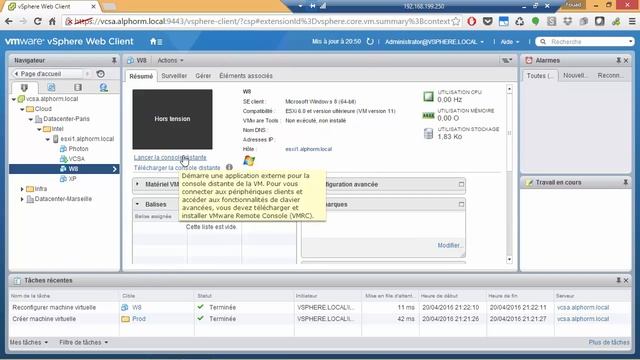Collapse the vcsa.alphorm.local tree node
The height and width of the screenshot is (360, 640).
[x=13, y=99]
